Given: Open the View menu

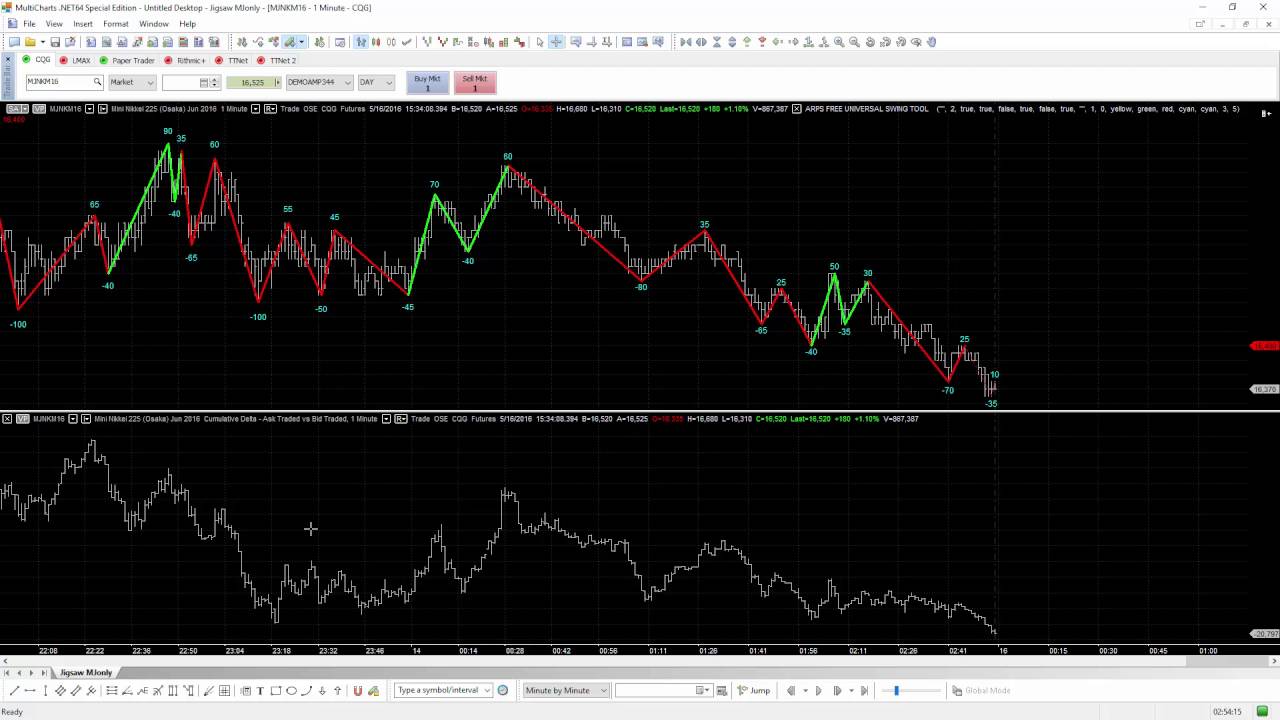Looking at the screenshot, I should pyautogui.click(x=54, y=24).
